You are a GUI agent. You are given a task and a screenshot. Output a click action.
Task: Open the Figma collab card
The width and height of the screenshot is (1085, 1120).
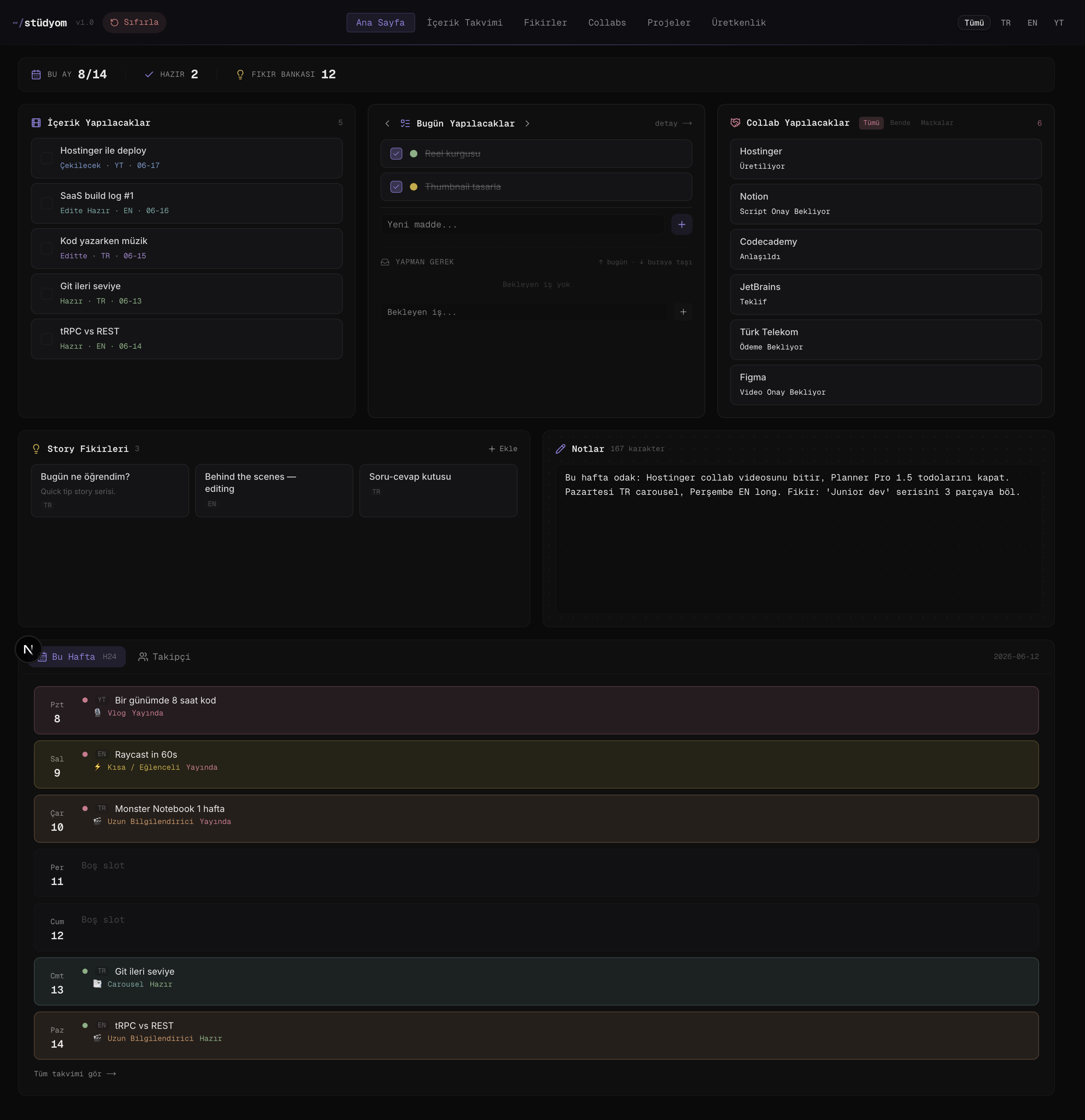(885, 385)
